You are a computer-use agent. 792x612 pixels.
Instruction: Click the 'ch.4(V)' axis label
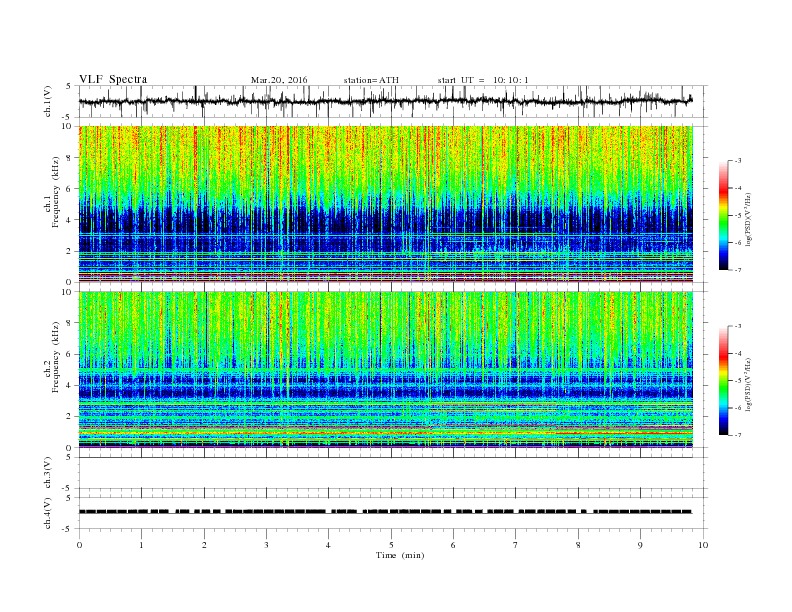[x=48, y=513]
